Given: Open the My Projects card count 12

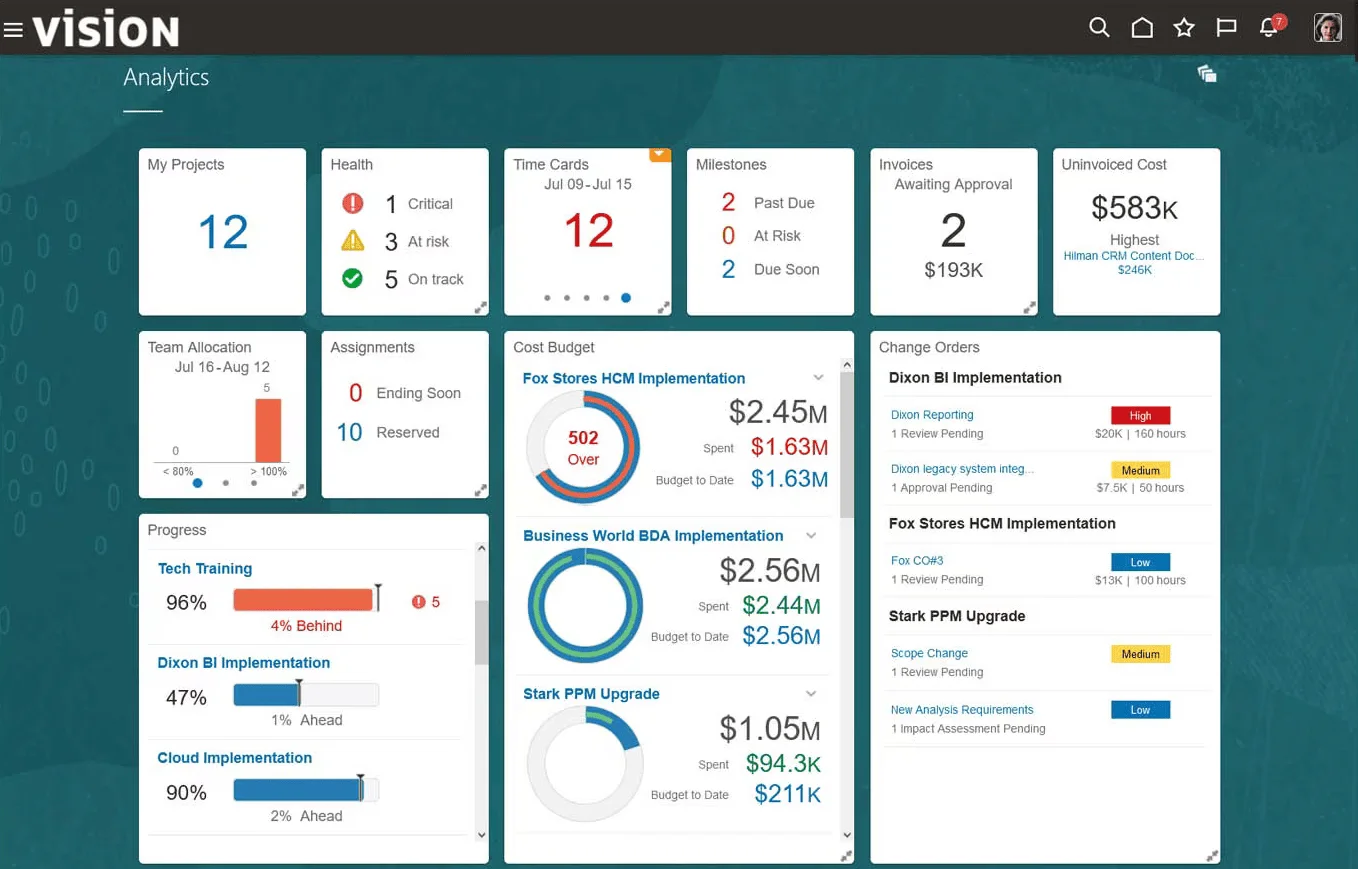Looking at the screenshot, I should coord(223,232).
